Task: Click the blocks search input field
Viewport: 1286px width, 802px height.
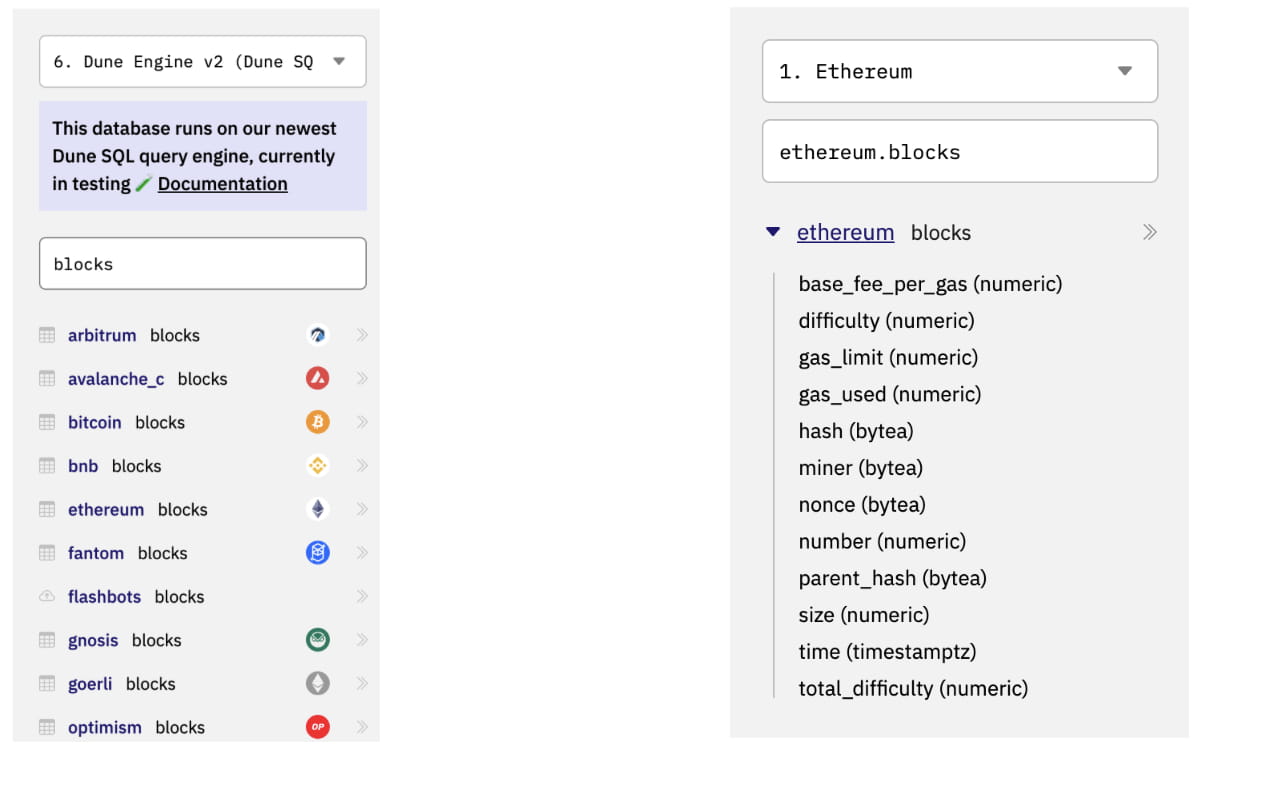Action: tap(202, 264)
